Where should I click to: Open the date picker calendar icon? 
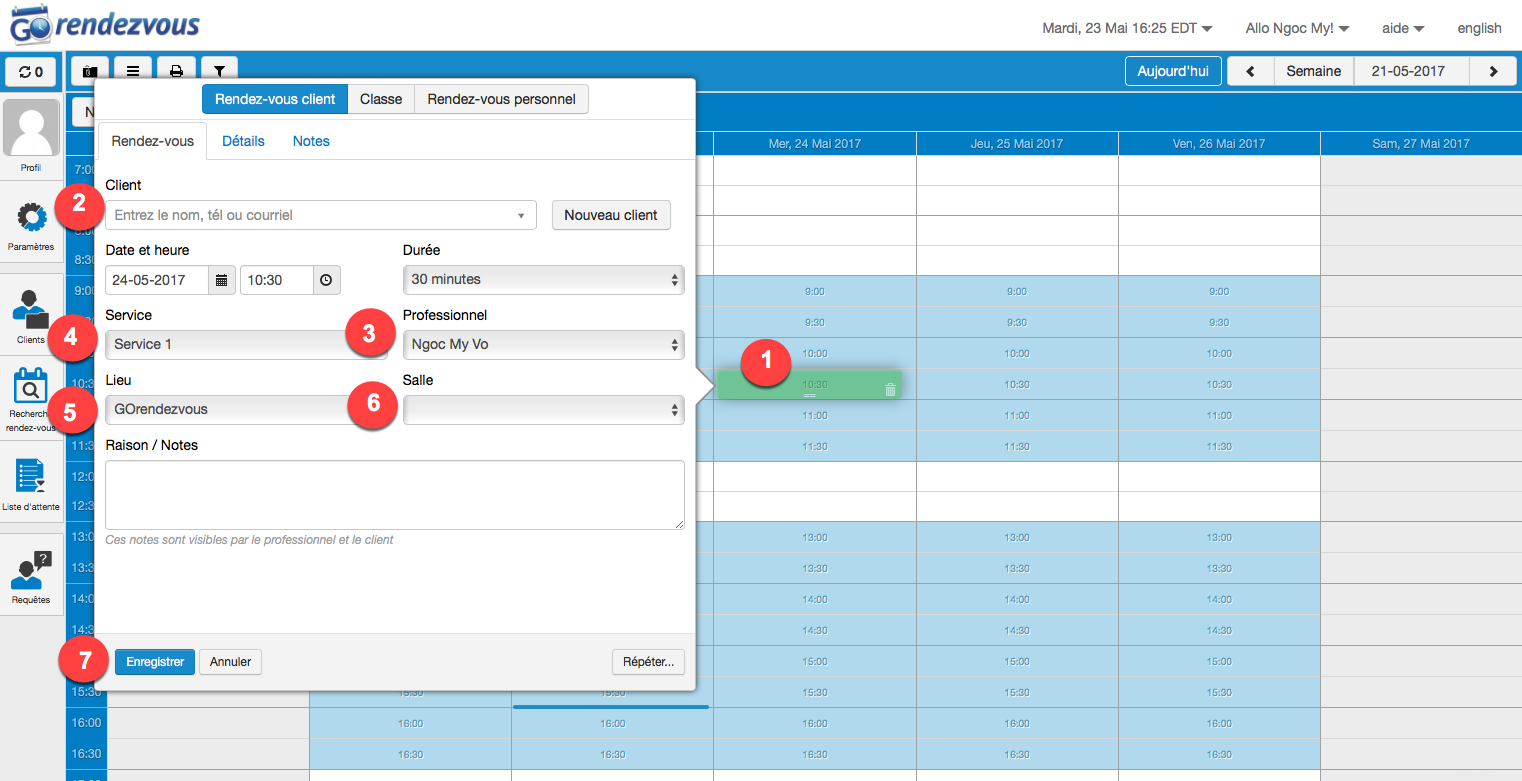[222, 280]
